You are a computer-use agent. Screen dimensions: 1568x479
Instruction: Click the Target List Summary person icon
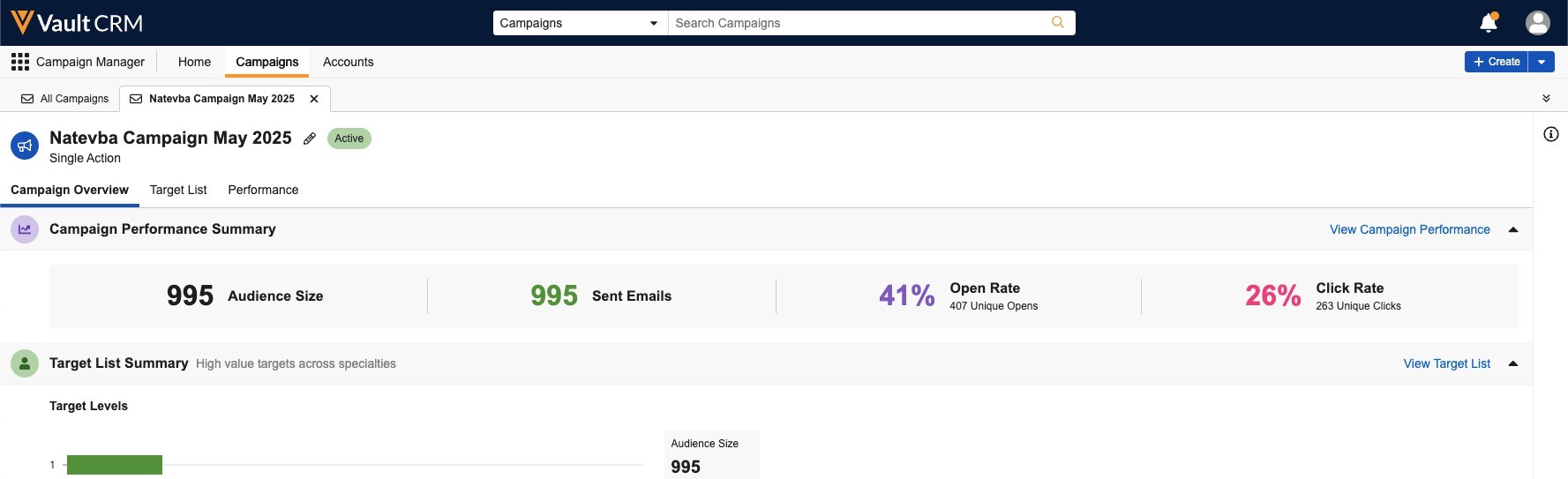click(x=25, y=363)
